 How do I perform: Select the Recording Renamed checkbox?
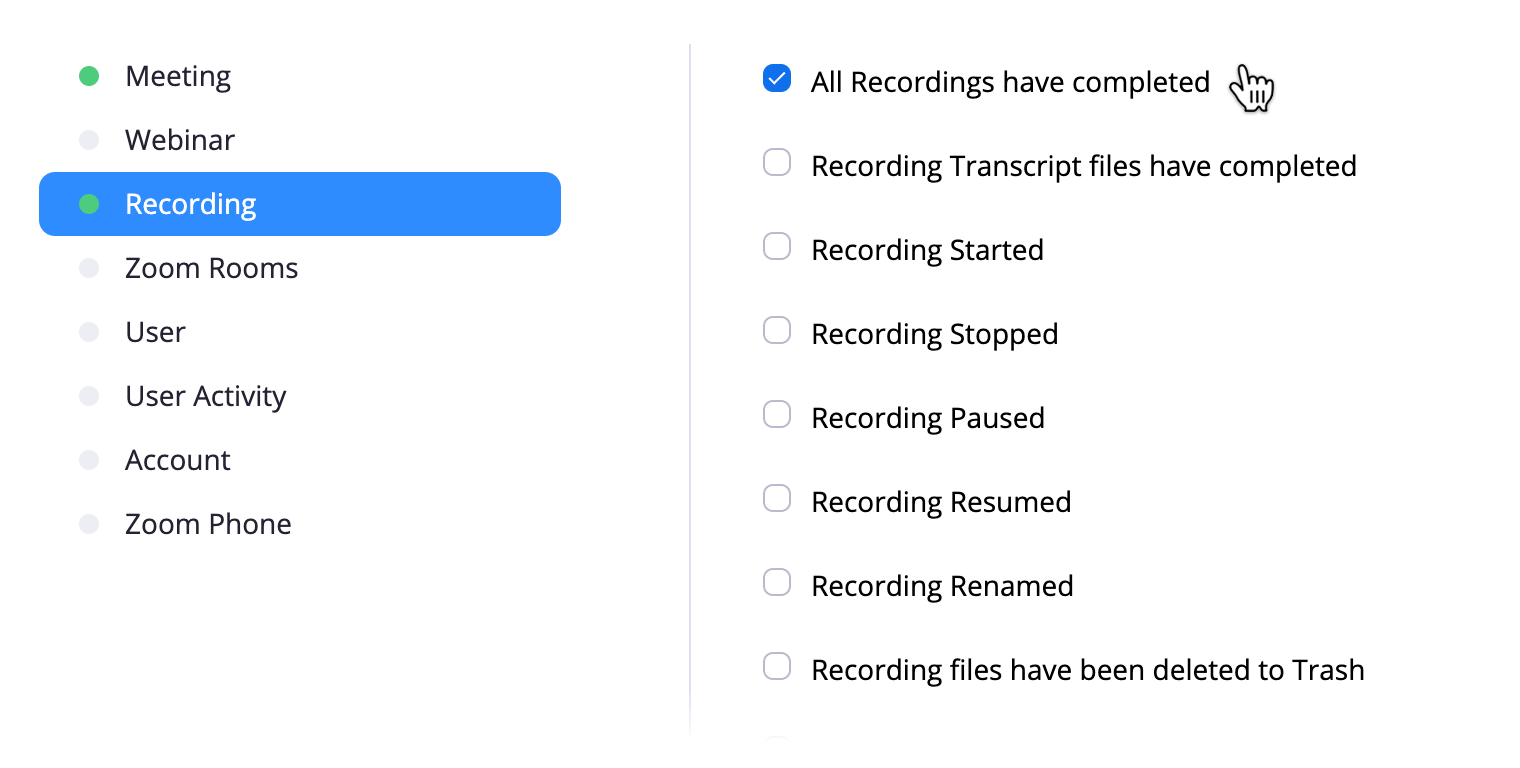pyautogui.click(x=777, y=582)
